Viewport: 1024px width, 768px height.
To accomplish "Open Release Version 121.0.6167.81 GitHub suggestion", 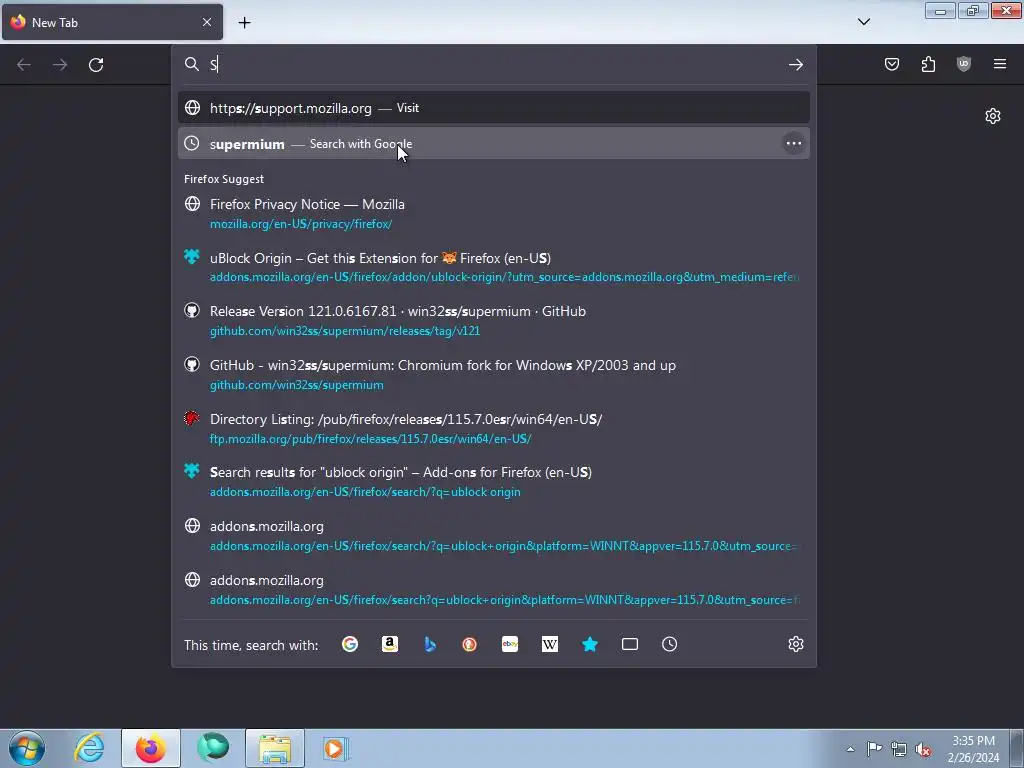I will [x=494, y=321].
